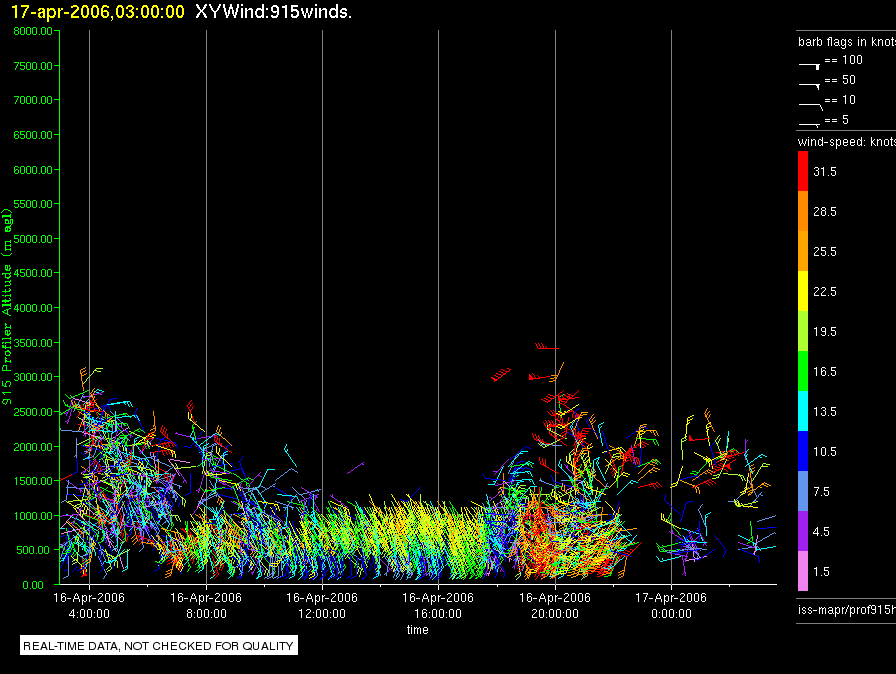Click the 500.00 altitude tick label
The height and width of the screenshot is (674, 896).
[x=34, y=550]
